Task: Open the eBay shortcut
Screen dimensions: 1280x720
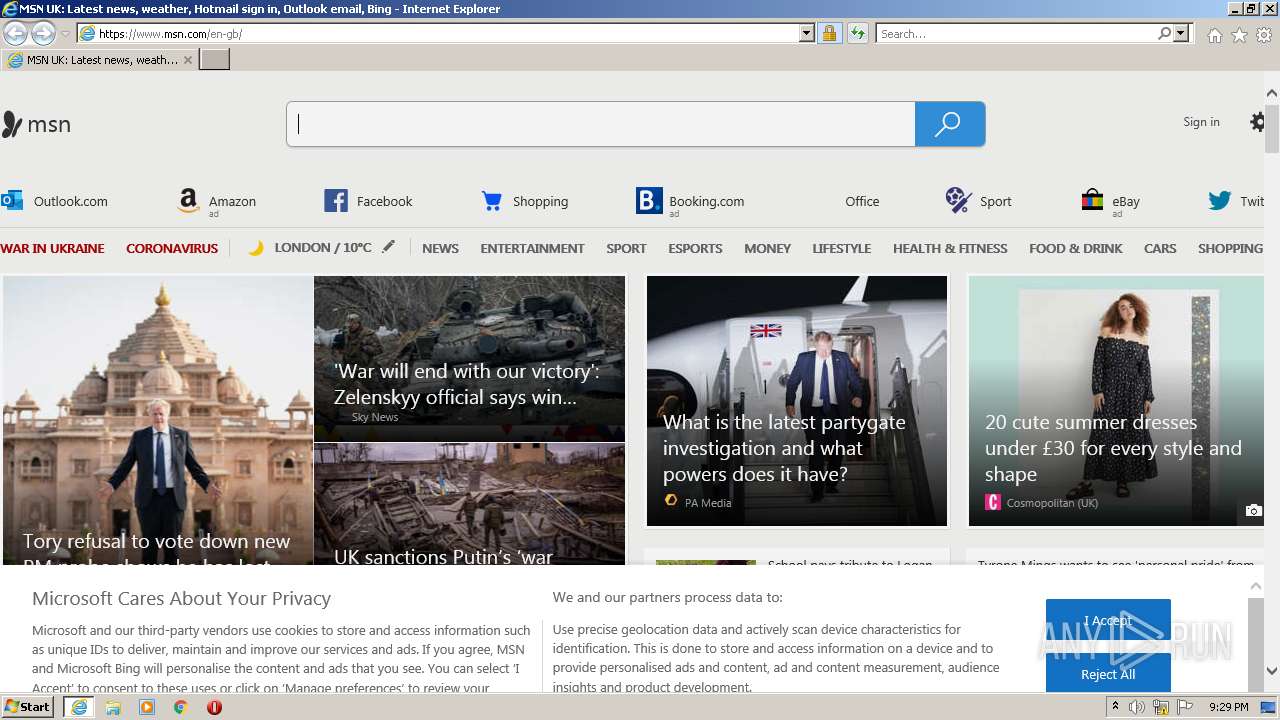Action: (1110, 202)
